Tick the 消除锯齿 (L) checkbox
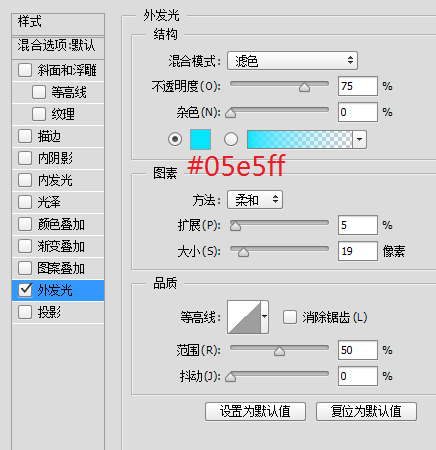 pyautogui.click(x=290, y=317)
